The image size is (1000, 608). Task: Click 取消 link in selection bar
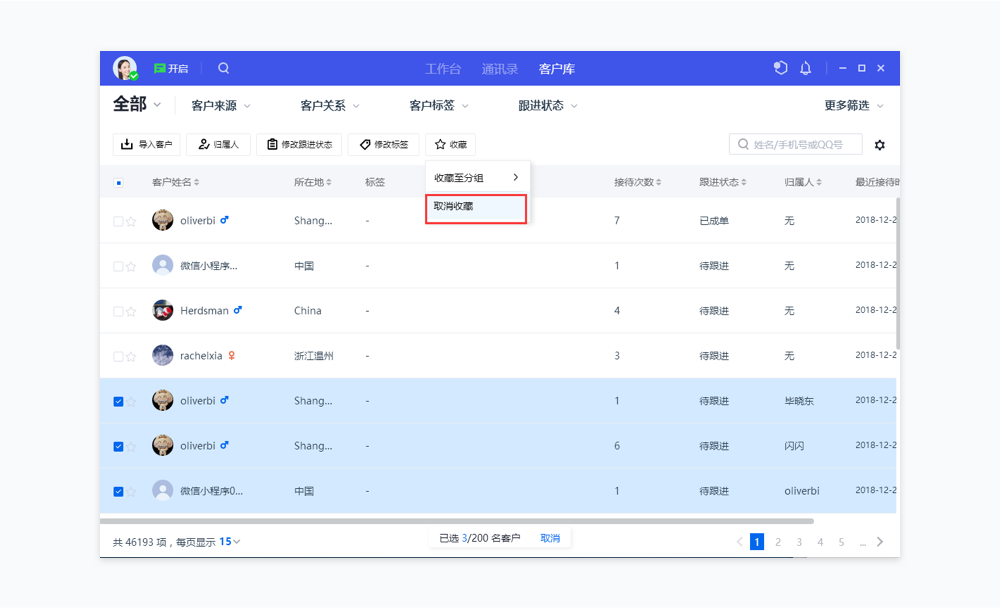[x=550, y=538]
